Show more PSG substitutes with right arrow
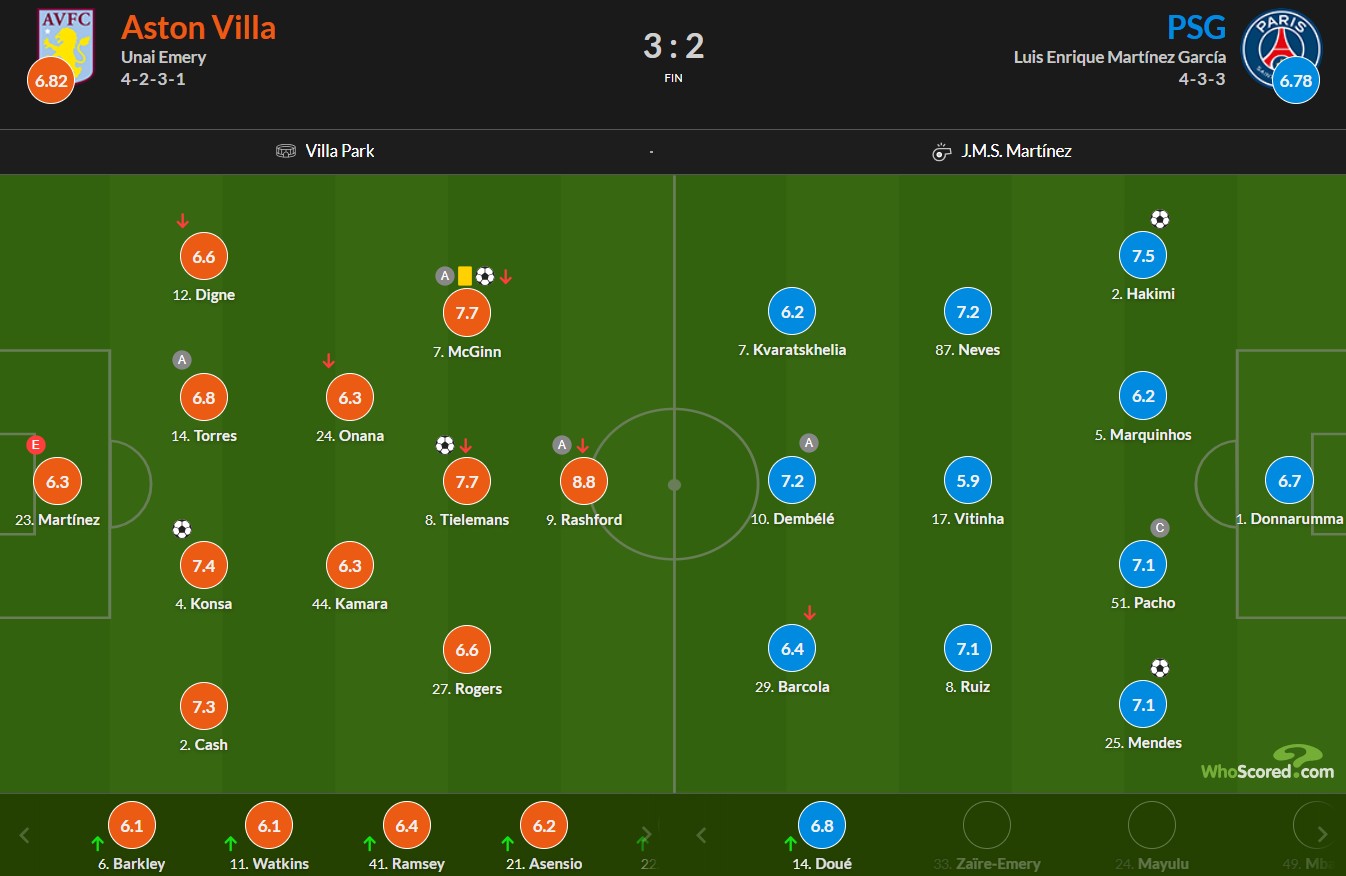The width and height of the screenshot is (1346, 876). pyautogui.click(x=1322, y=834)
